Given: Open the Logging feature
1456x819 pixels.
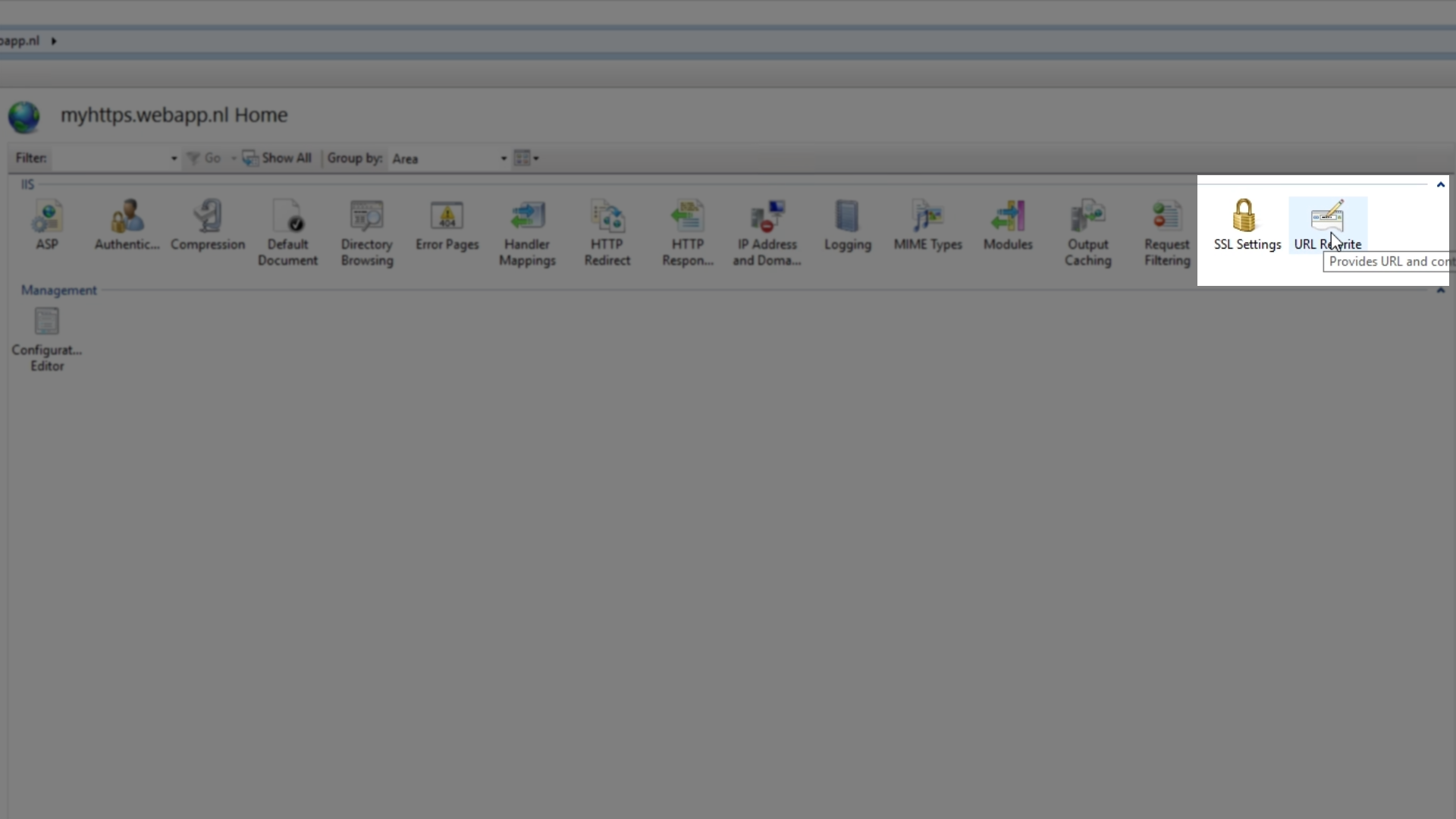Looking at the screenshot, I should click(847, 224).
